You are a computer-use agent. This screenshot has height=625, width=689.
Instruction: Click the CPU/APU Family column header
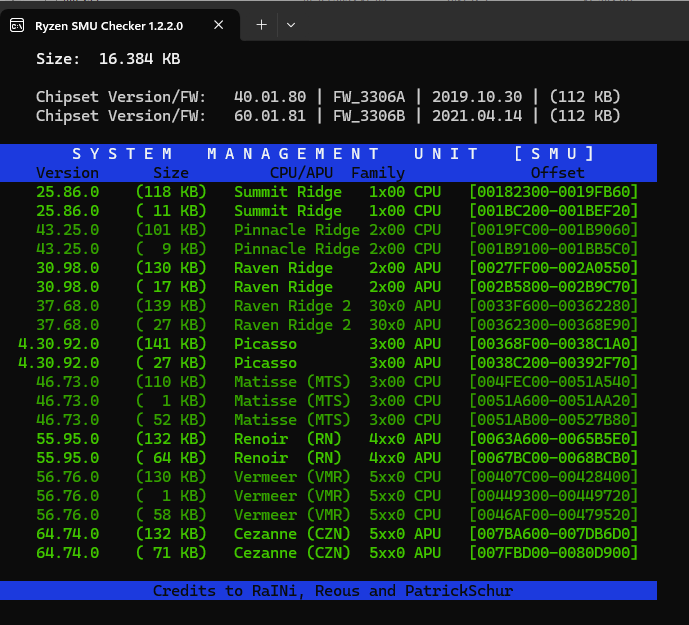point(337,173)
